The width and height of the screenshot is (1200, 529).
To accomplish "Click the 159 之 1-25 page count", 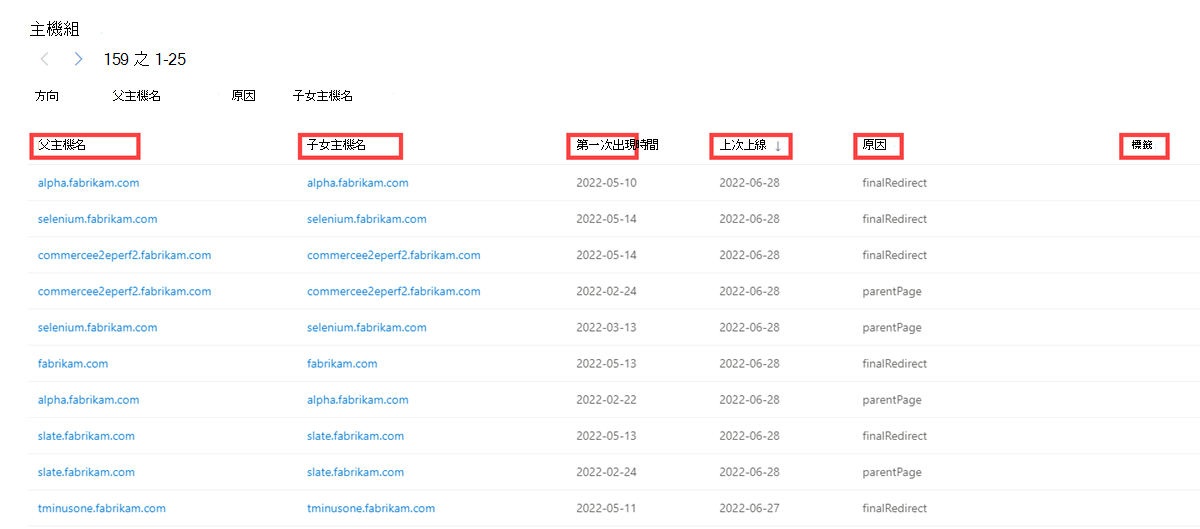I will click(x=145, y=60).
